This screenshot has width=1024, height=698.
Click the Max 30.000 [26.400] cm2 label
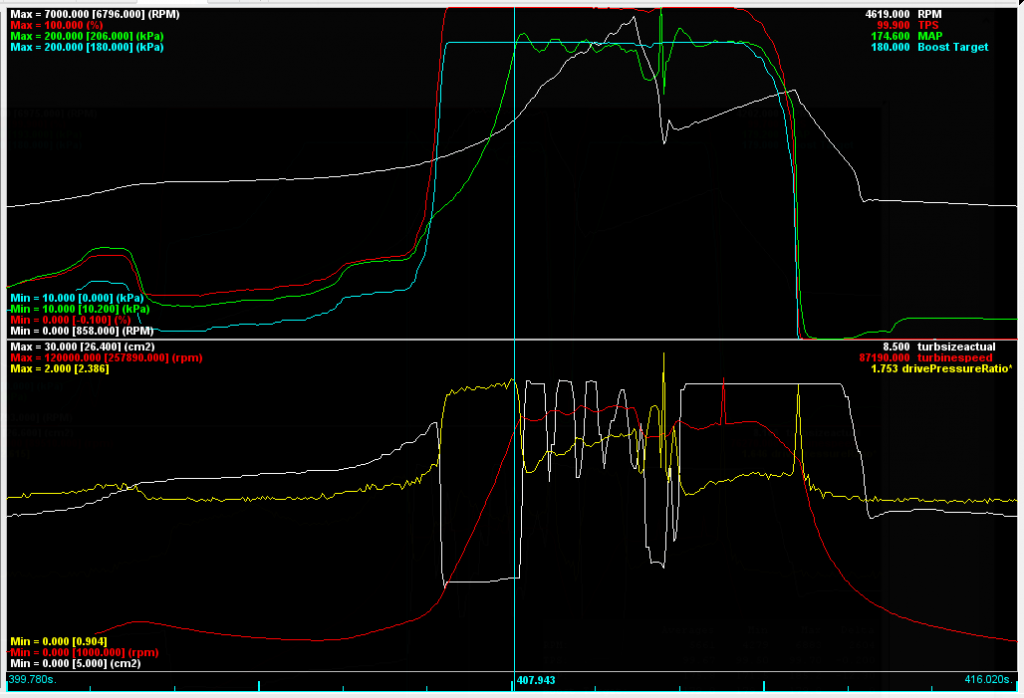tap(82, 347)
